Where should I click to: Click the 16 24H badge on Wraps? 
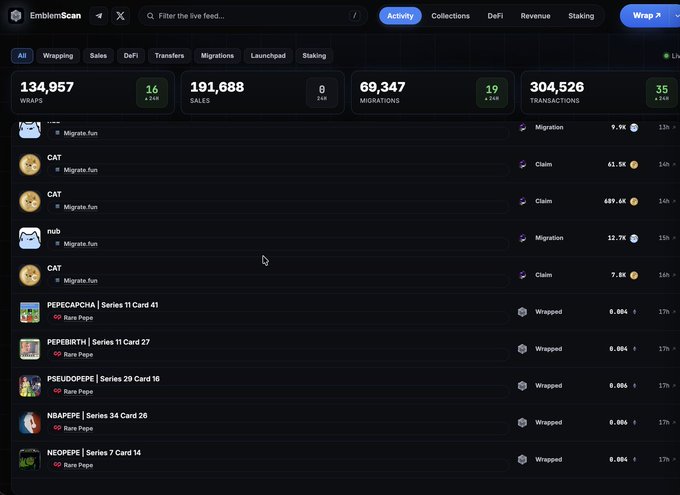click(152, 92)
